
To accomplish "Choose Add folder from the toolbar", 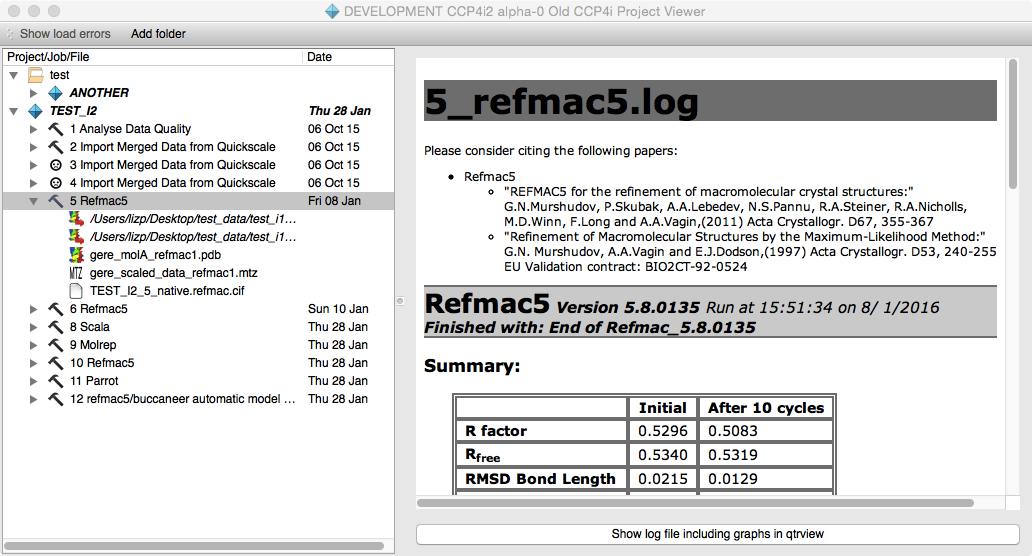I will click(x=158, y=34).
